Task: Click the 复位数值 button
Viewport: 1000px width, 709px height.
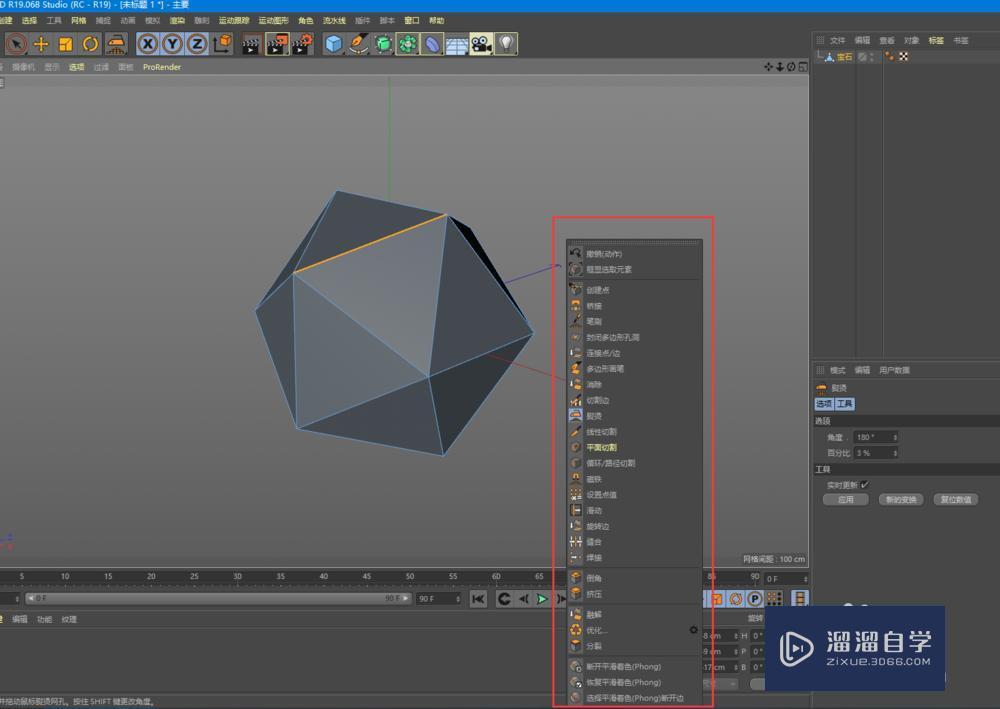Action: pos(956,499)
